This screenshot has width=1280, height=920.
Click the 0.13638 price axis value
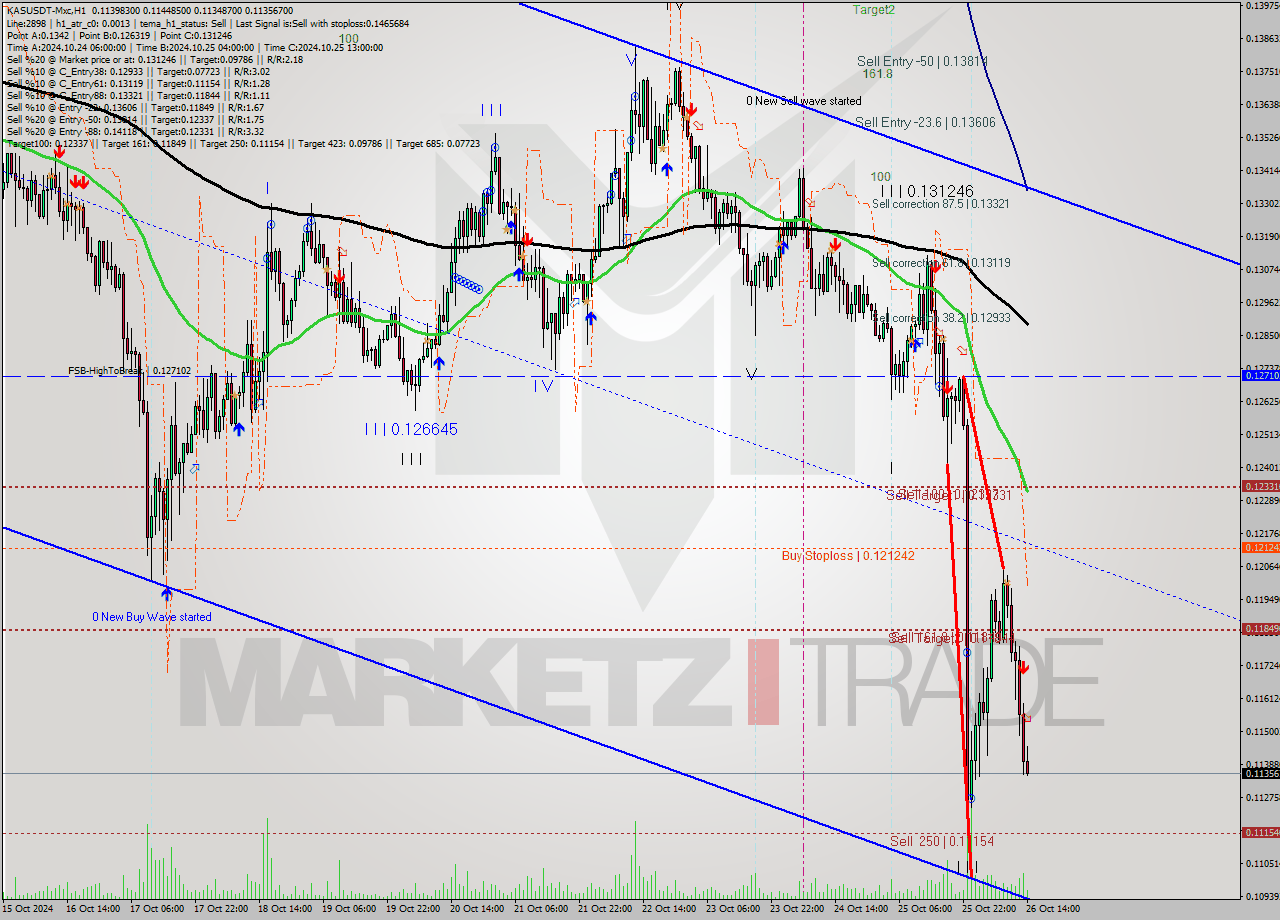1262,104
